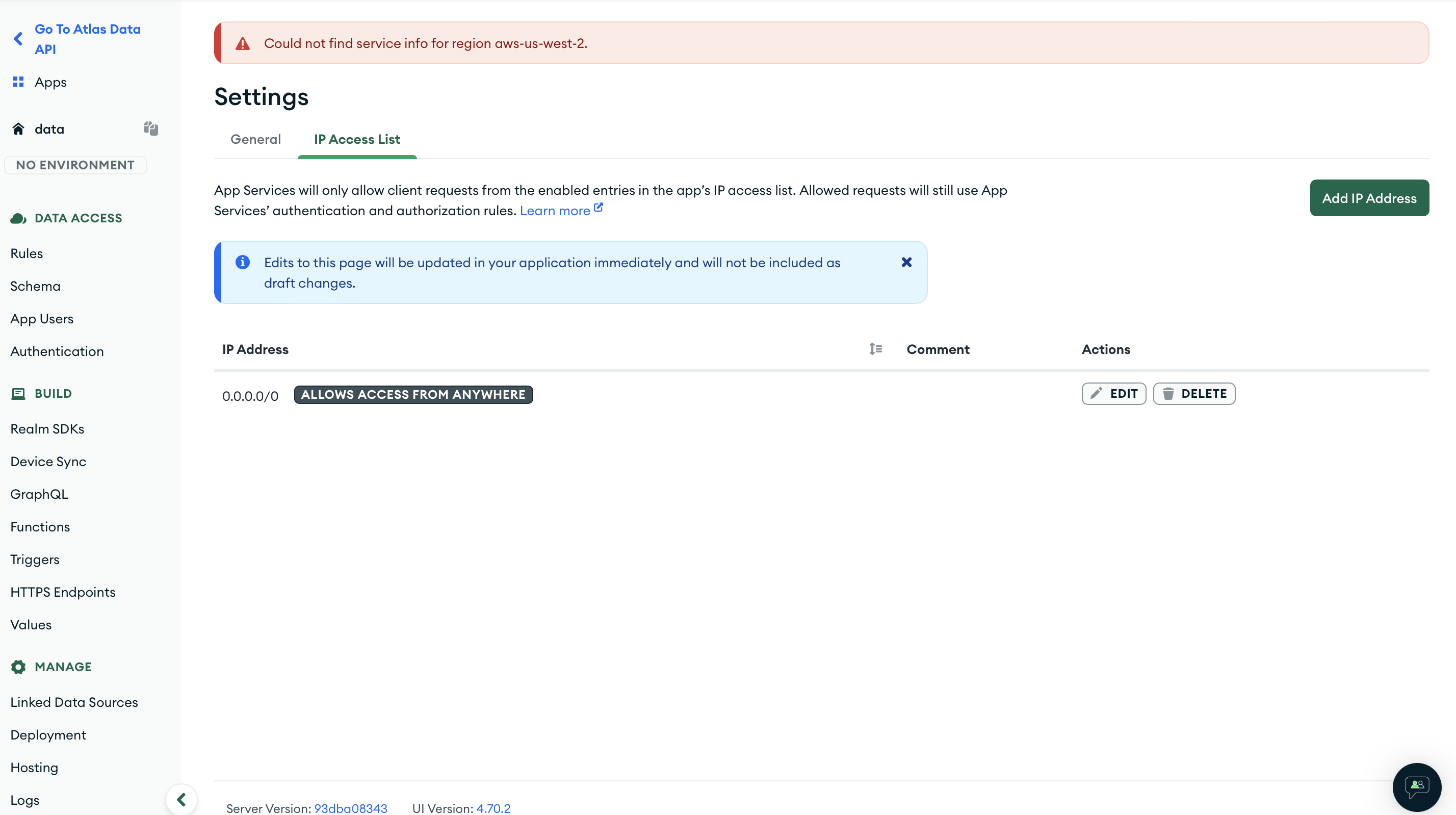Click the UI Version 4.70.2 link
1456x815 pixels.
click(493, 808)
